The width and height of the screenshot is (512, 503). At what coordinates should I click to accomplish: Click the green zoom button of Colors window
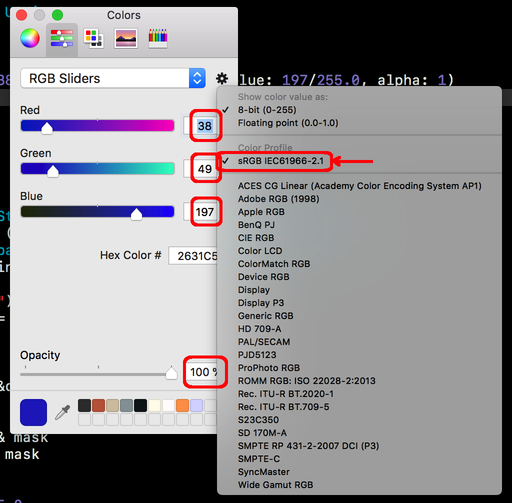click(57, 15)
